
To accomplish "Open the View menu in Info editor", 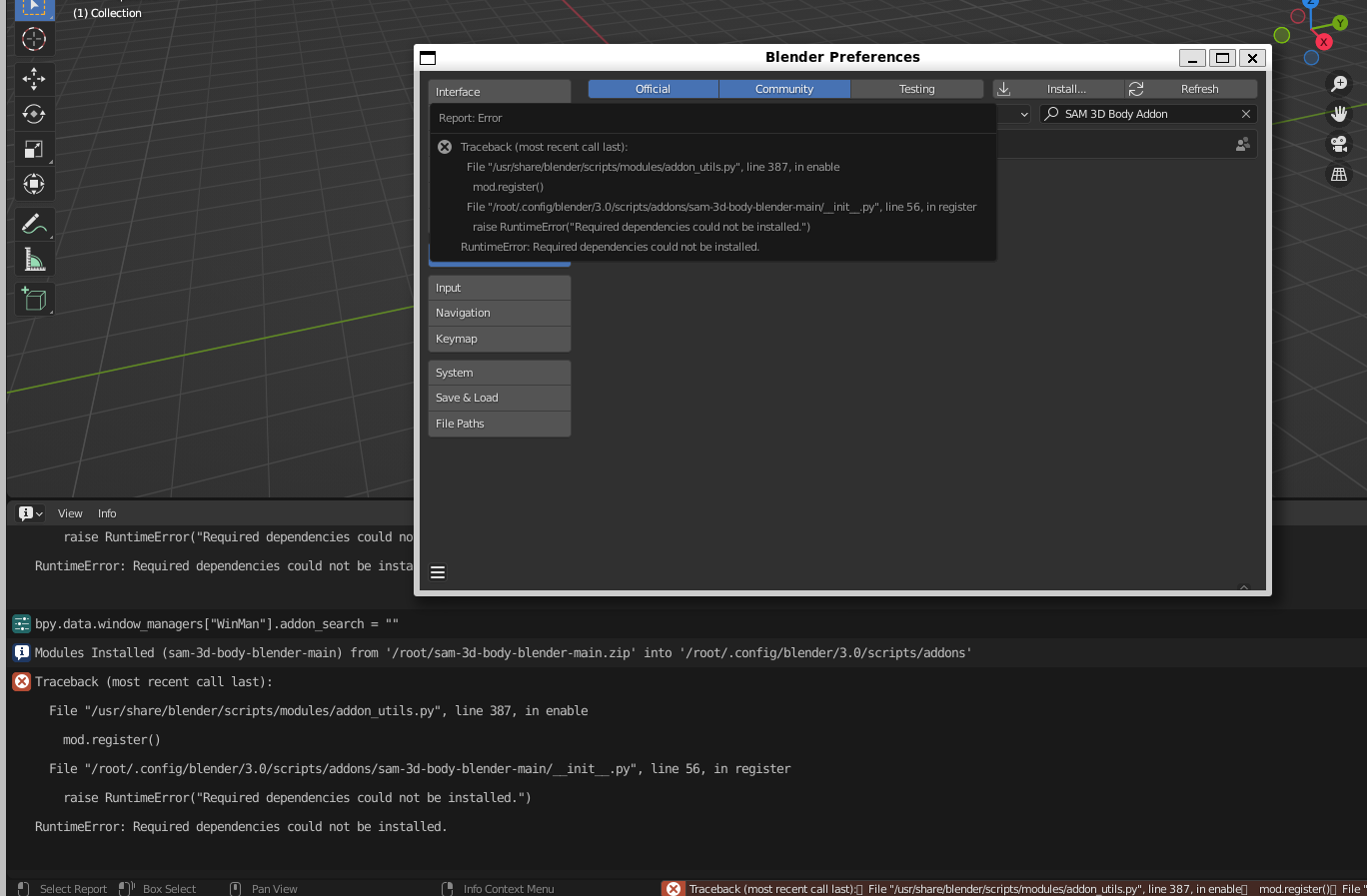I will point(70,513).
